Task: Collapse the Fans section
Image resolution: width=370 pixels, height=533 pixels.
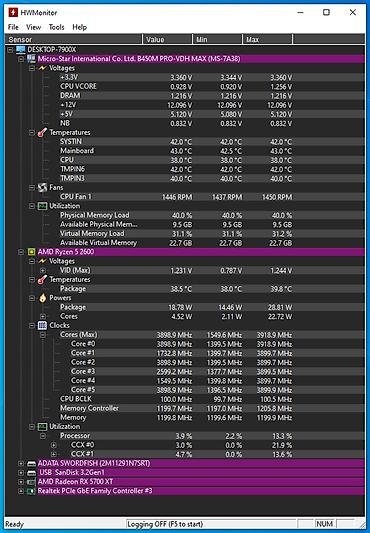Action: (x=32, y=188)
